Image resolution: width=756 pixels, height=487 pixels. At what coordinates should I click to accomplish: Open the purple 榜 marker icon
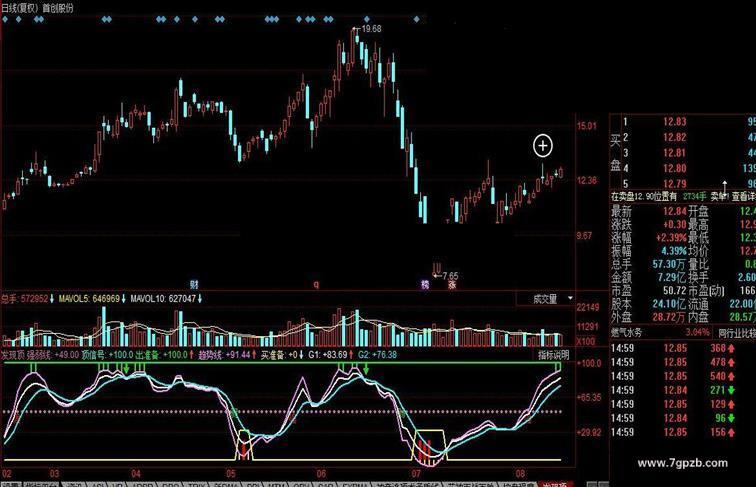pyautogui.click(x=425, y=284)
